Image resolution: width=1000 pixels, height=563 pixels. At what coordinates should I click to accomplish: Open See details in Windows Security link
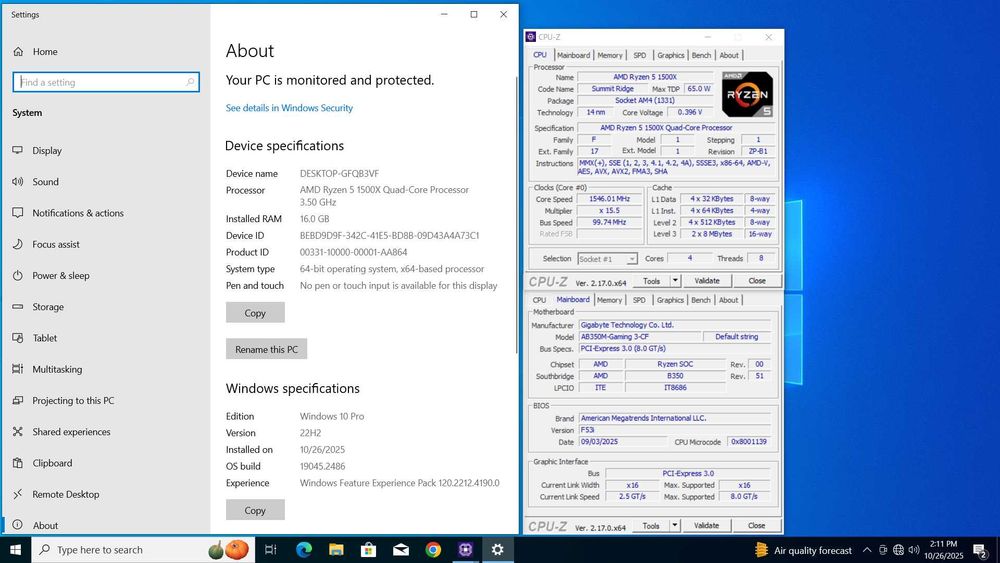[289, 108]
